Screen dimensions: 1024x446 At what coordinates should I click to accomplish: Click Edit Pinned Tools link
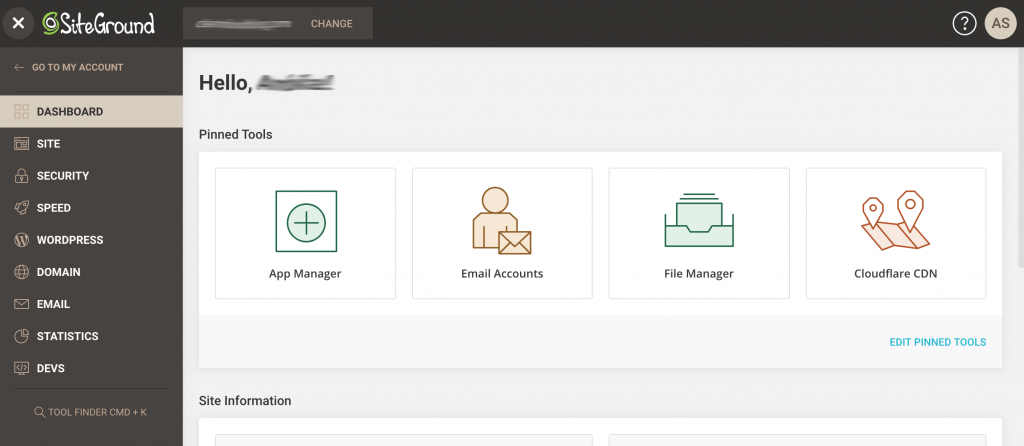click(938, 342)
